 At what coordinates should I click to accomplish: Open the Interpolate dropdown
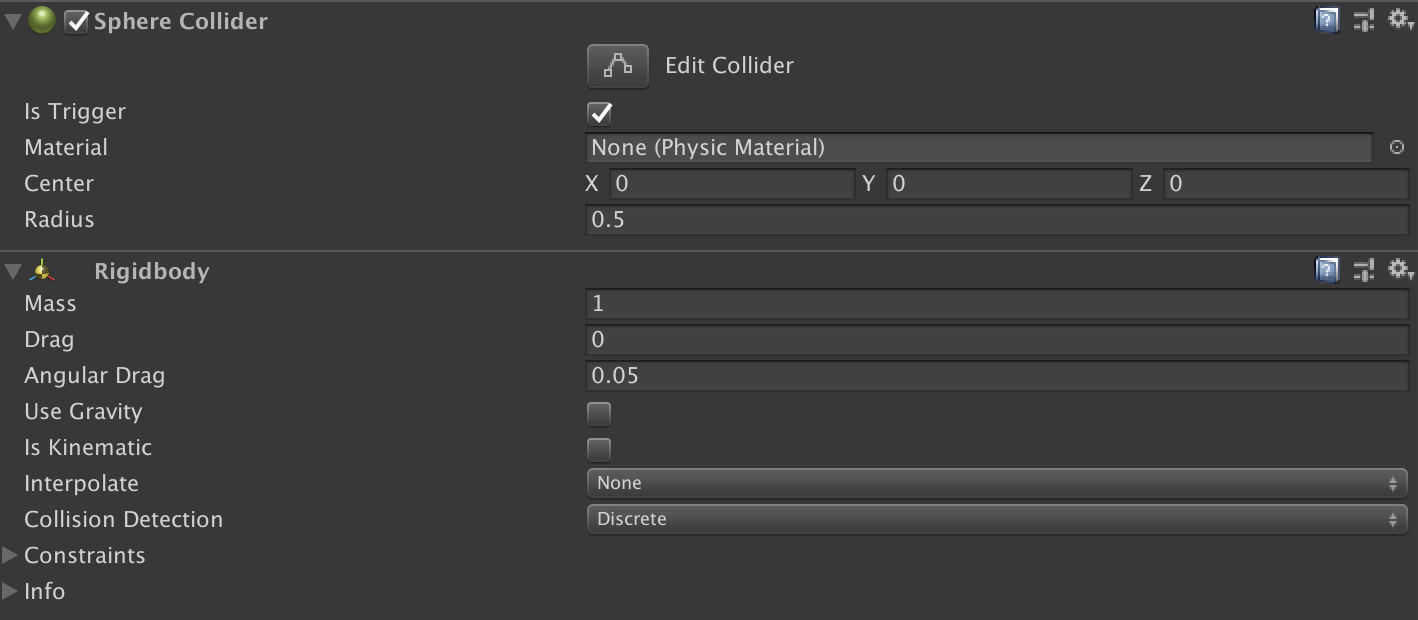click(x=997, y=483)
